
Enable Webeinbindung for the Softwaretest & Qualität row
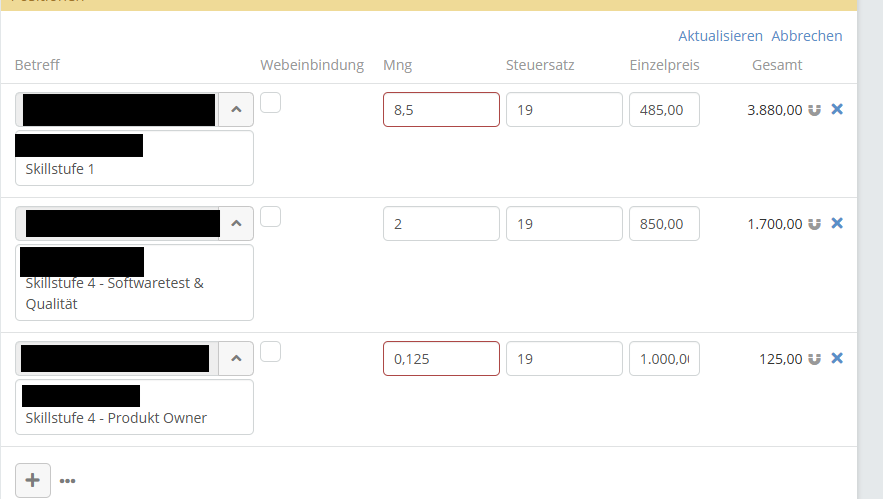[271, 216]
